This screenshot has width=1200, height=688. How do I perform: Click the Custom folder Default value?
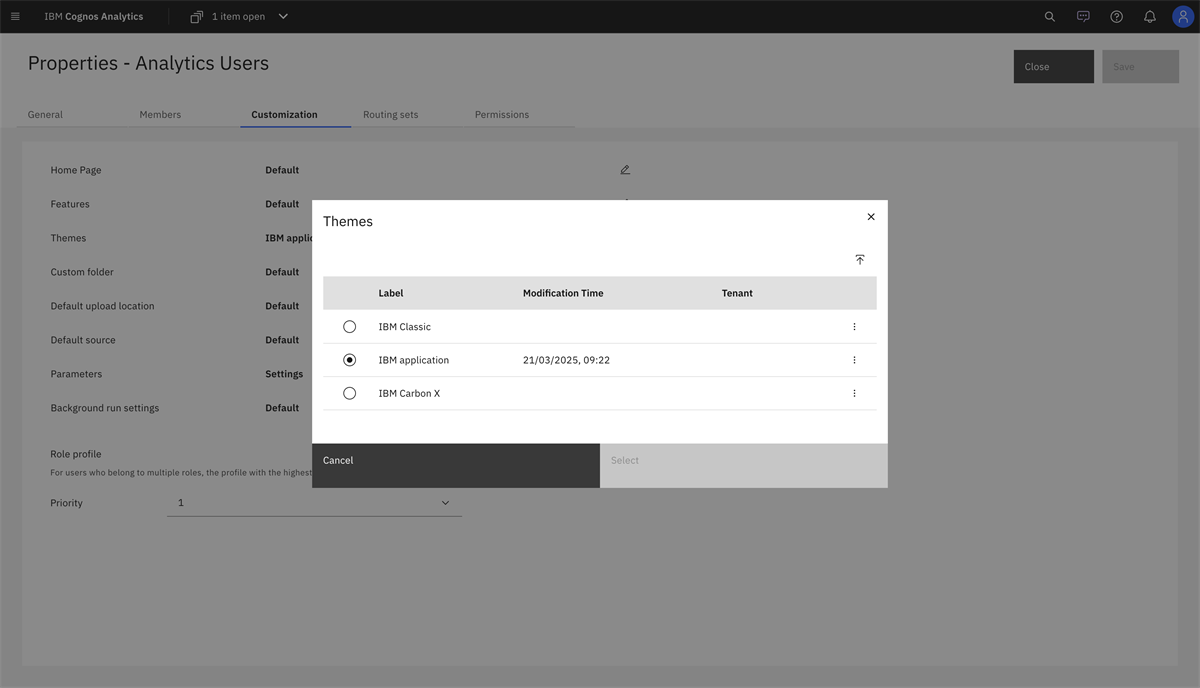click(282, 272)
